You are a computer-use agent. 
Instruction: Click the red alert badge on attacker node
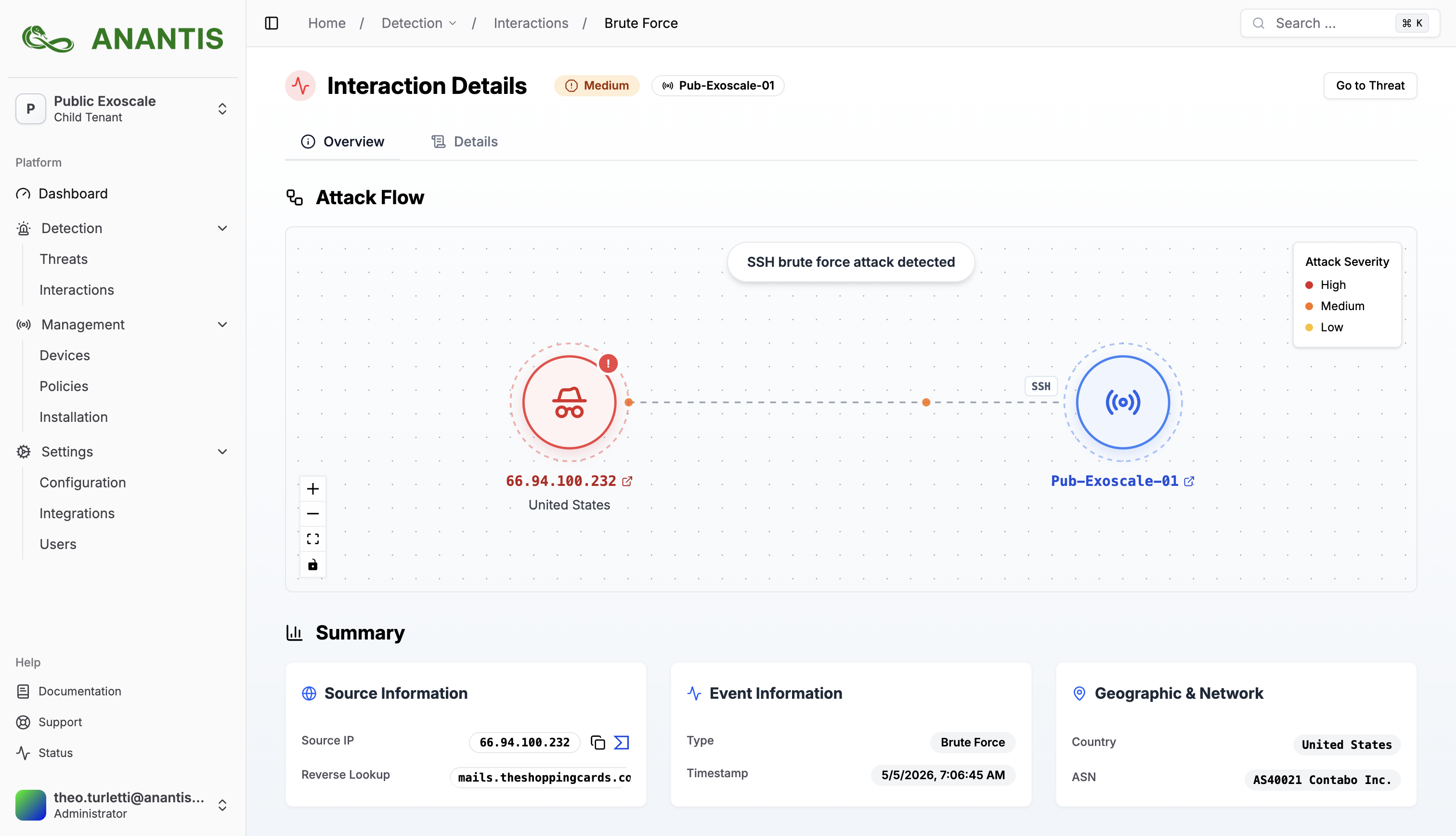click(608, 364)
